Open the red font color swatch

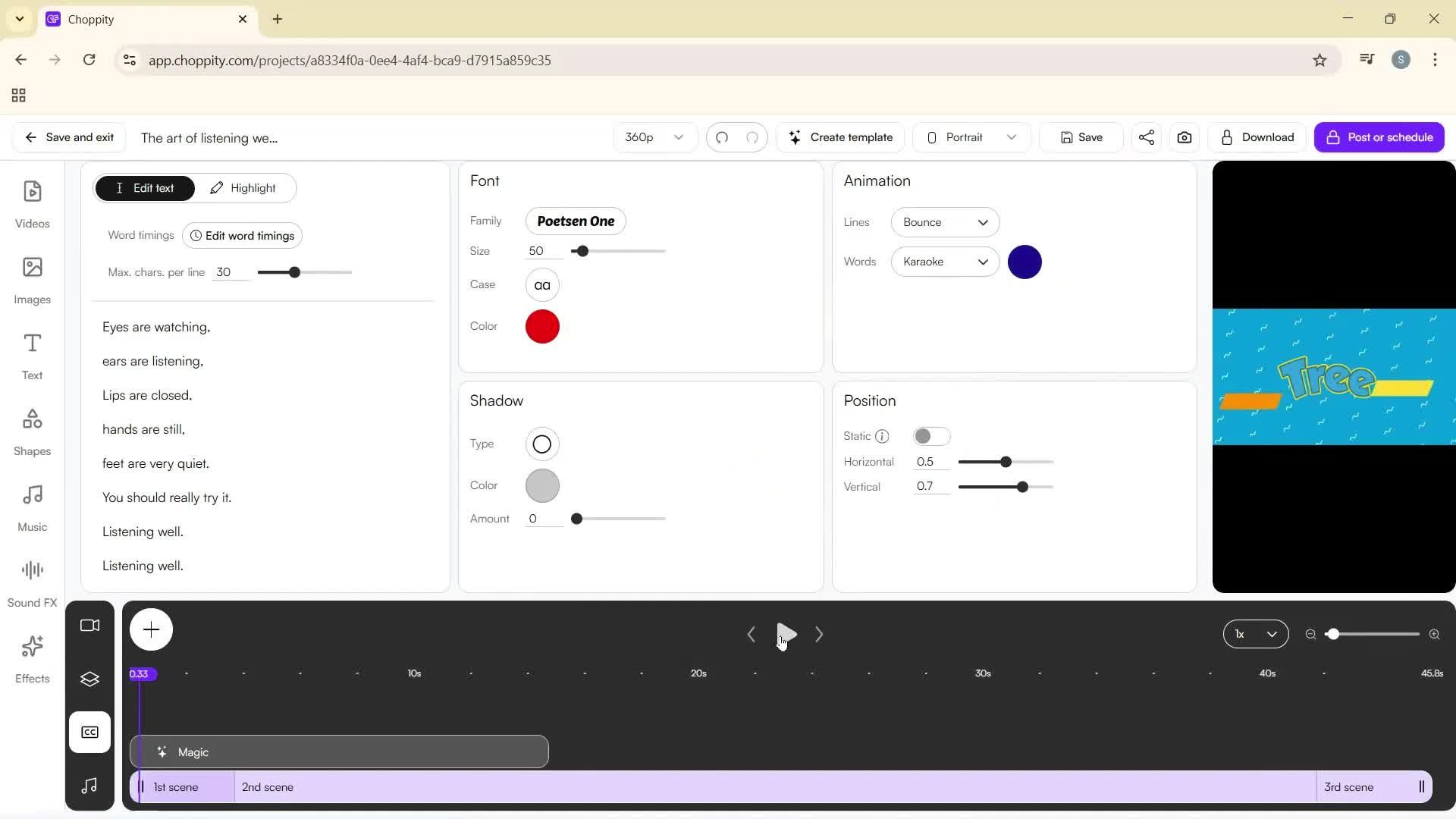[541, 327]
